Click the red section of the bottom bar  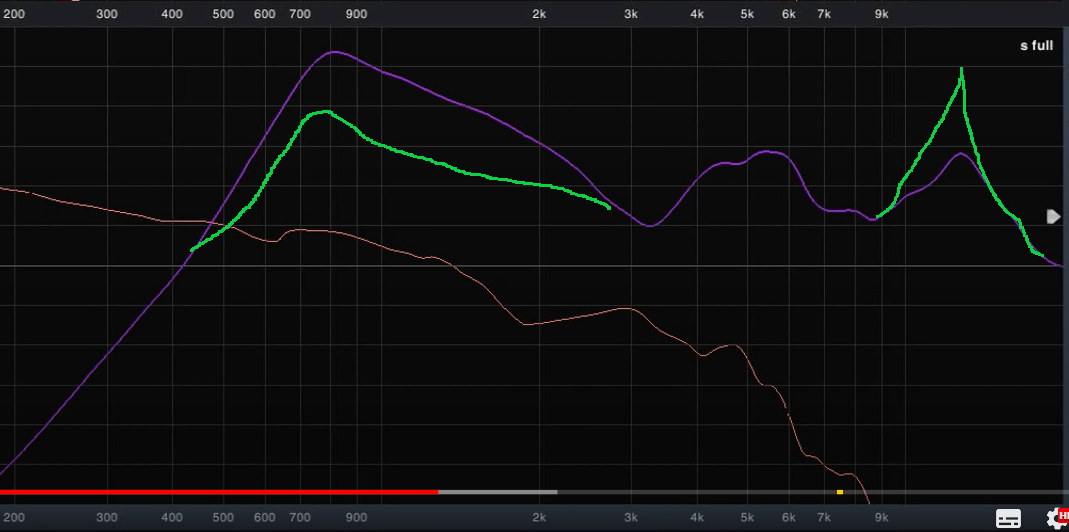pyautogui.click(x=219, y=492)
